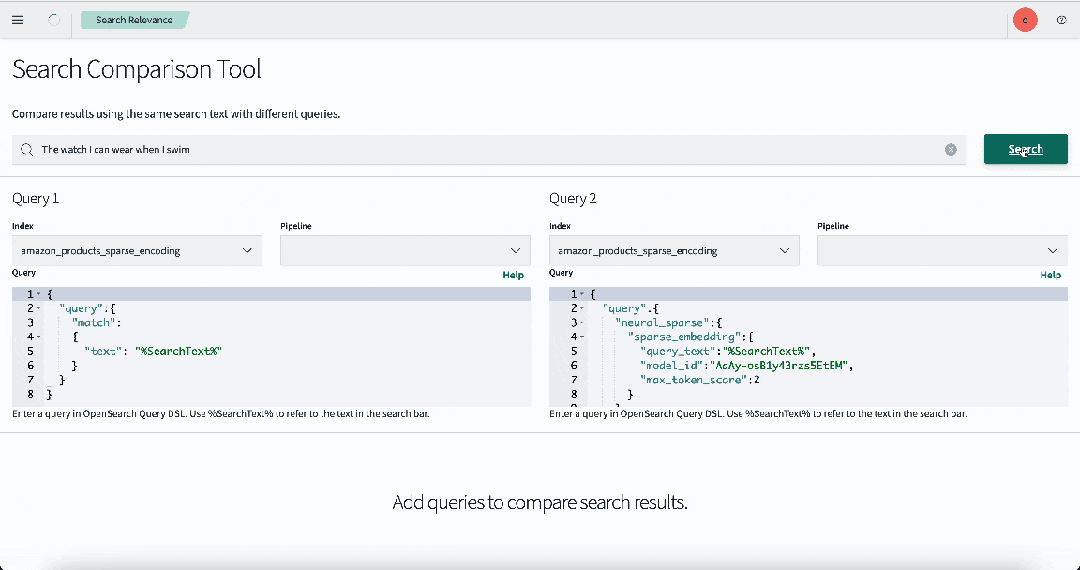Select the Search Relevance breadcrumb

134,20
